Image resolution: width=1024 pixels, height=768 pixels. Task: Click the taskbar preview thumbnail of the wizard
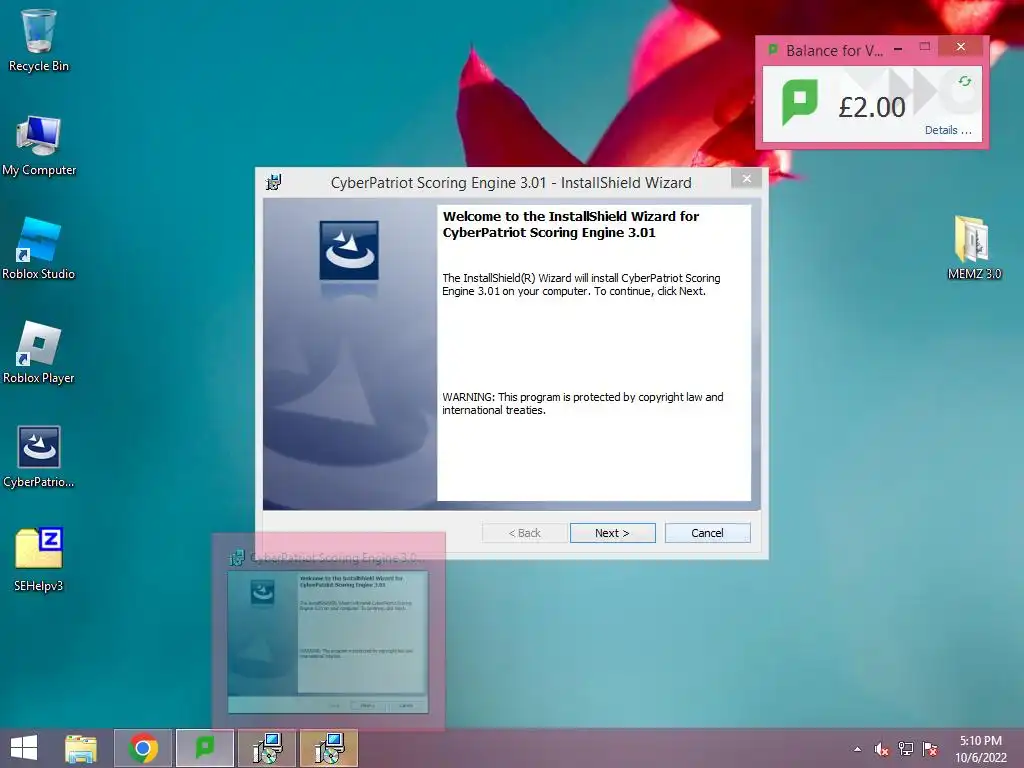(x=328, y=642)
